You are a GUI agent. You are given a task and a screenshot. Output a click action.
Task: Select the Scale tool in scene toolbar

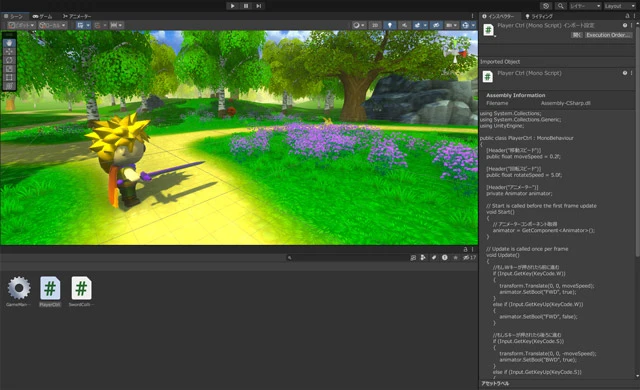(x=9, y=69)
